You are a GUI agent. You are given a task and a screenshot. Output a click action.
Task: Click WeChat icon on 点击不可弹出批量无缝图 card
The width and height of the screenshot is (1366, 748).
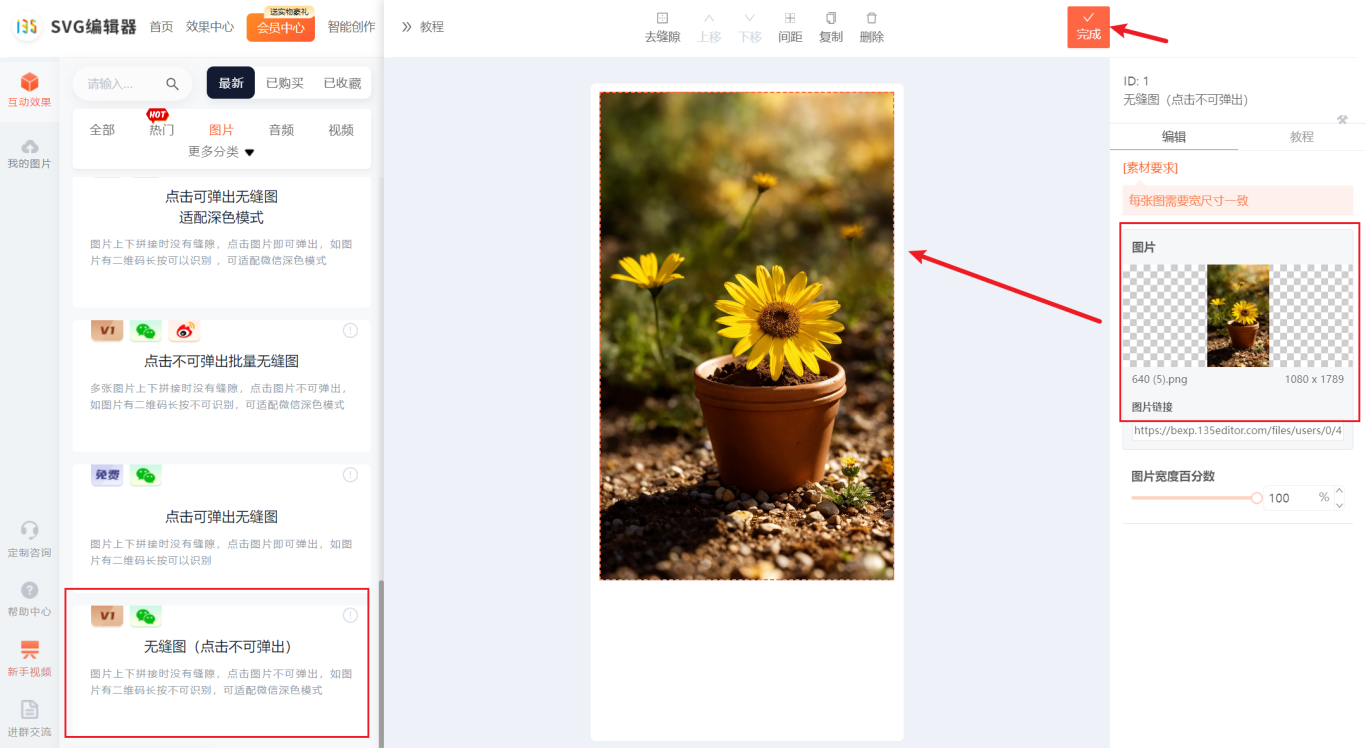point(146,331)
